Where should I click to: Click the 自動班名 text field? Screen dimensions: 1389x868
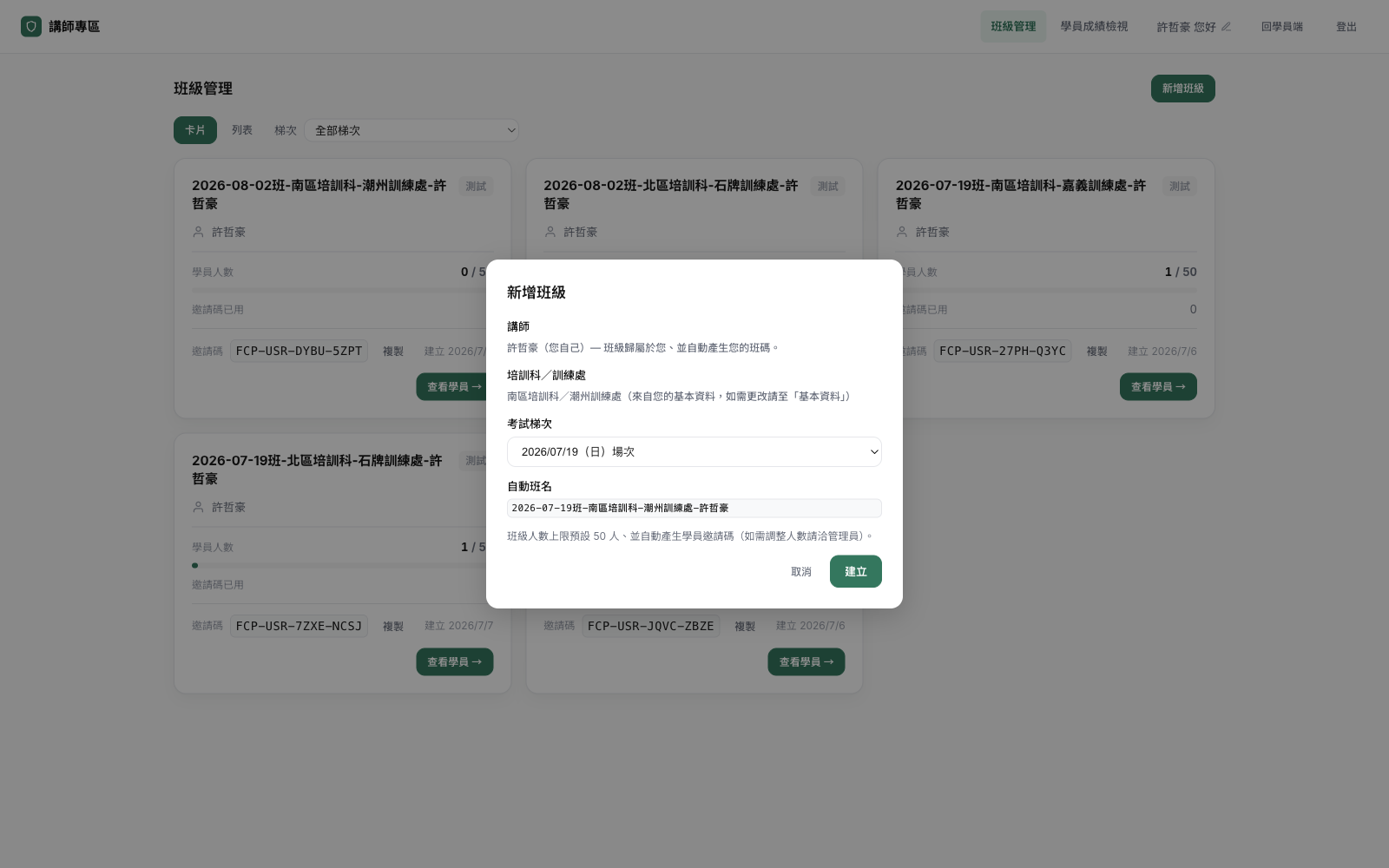click(x=694, y=508)
